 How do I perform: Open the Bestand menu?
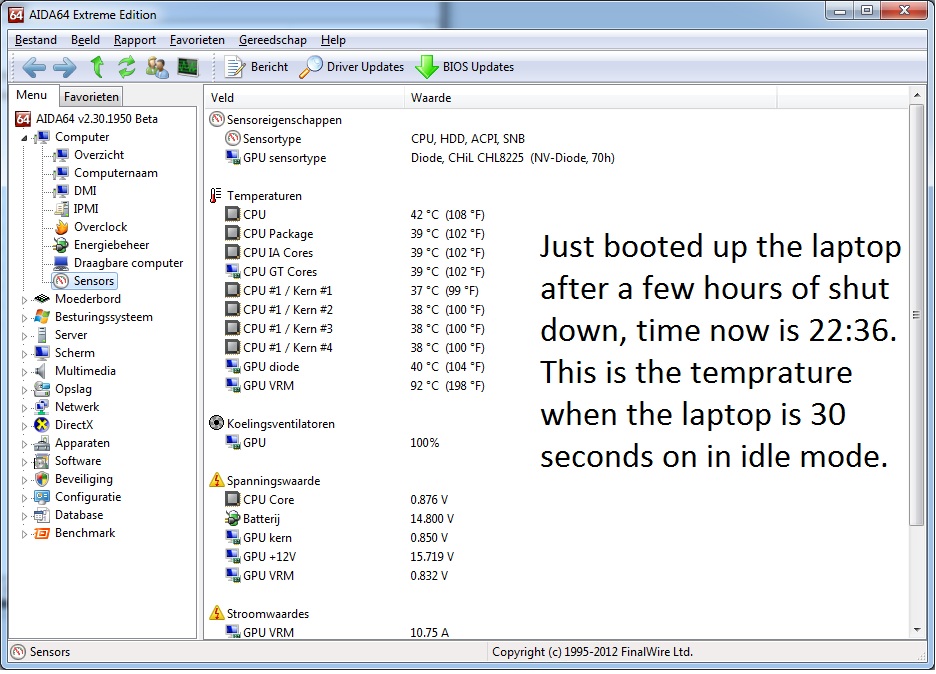(36, 40)
